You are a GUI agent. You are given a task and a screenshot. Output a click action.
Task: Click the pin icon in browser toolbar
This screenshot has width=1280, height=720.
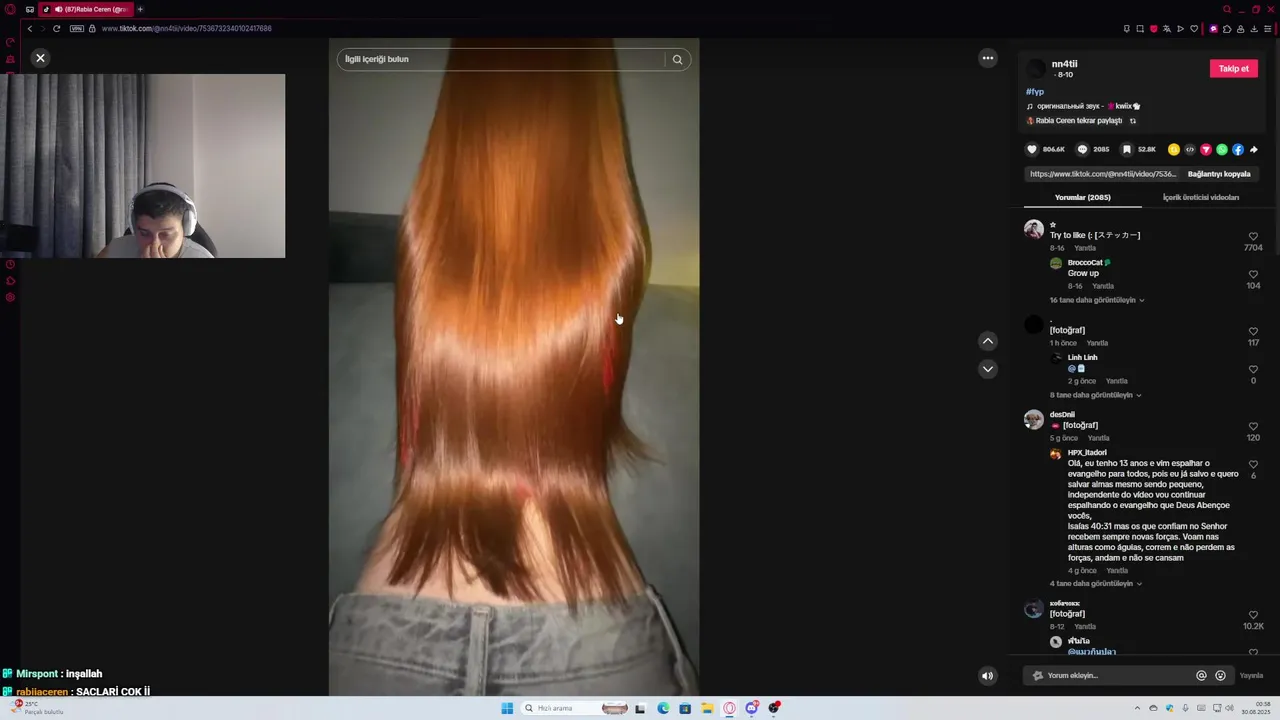1127,29
